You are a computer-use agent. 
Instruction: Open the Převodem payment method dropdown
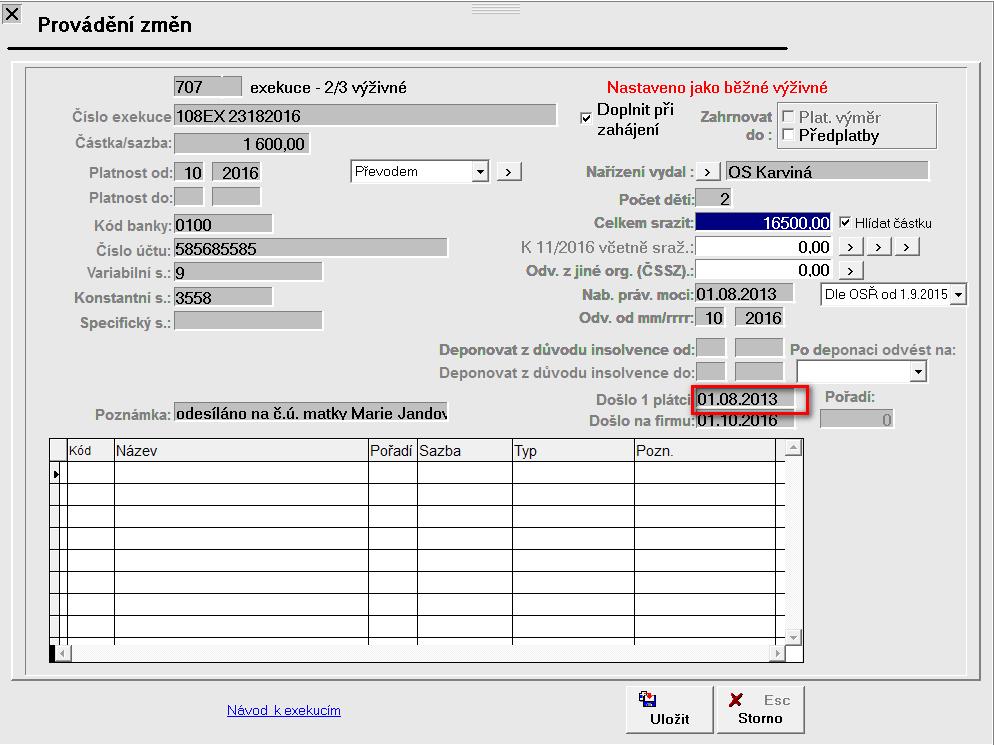481,172
